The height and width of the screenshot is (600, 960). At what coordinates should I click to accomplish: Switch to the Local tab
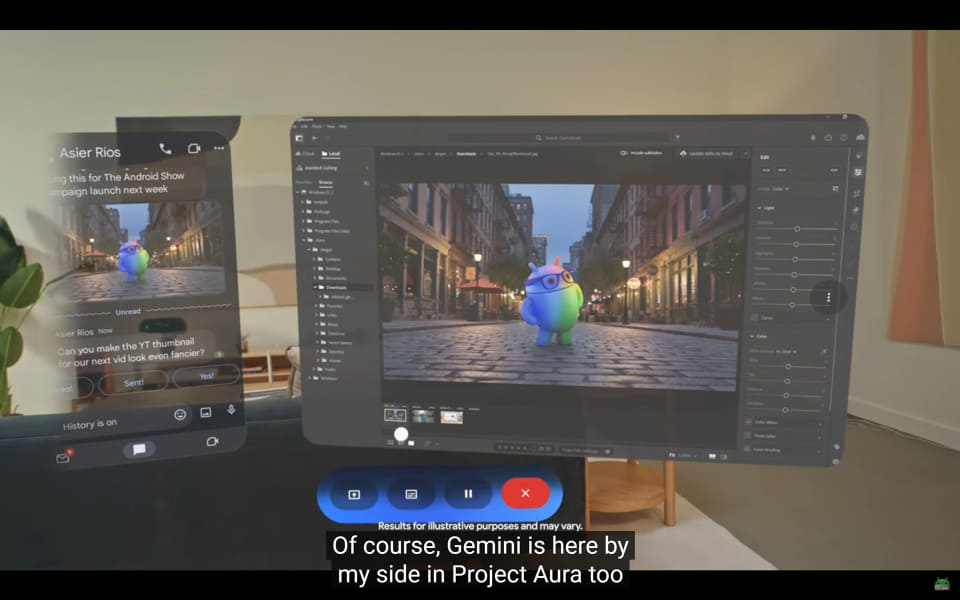coord(331,154)
